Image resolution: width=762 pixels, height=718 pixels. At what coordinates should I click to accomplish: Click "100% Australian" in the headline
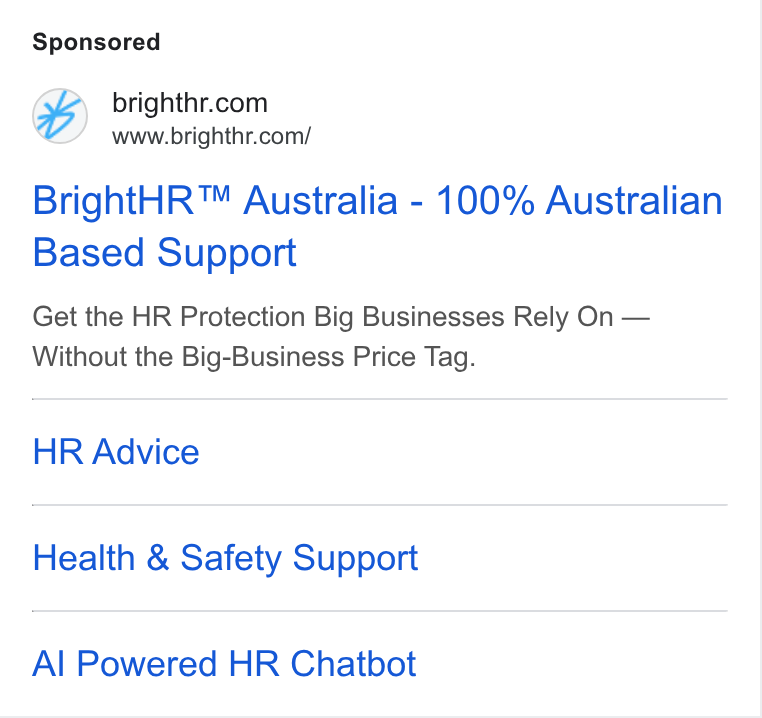point(579,200)
